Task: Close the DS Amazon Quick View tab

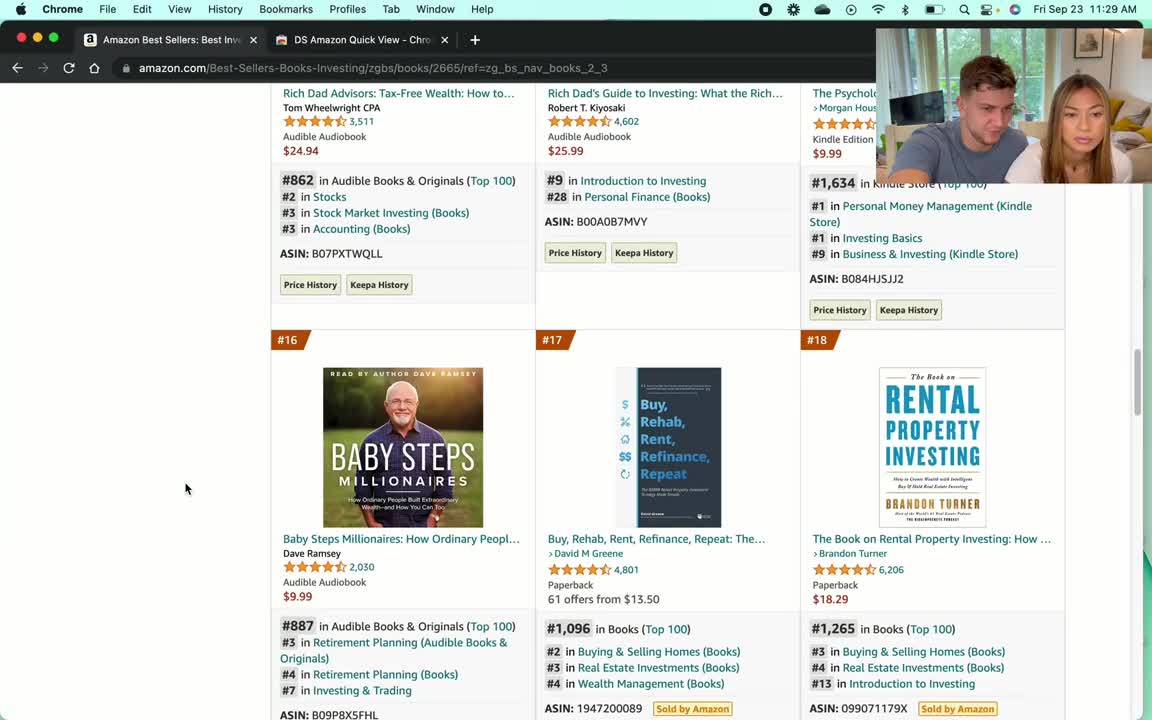Action: coord(444,40)
